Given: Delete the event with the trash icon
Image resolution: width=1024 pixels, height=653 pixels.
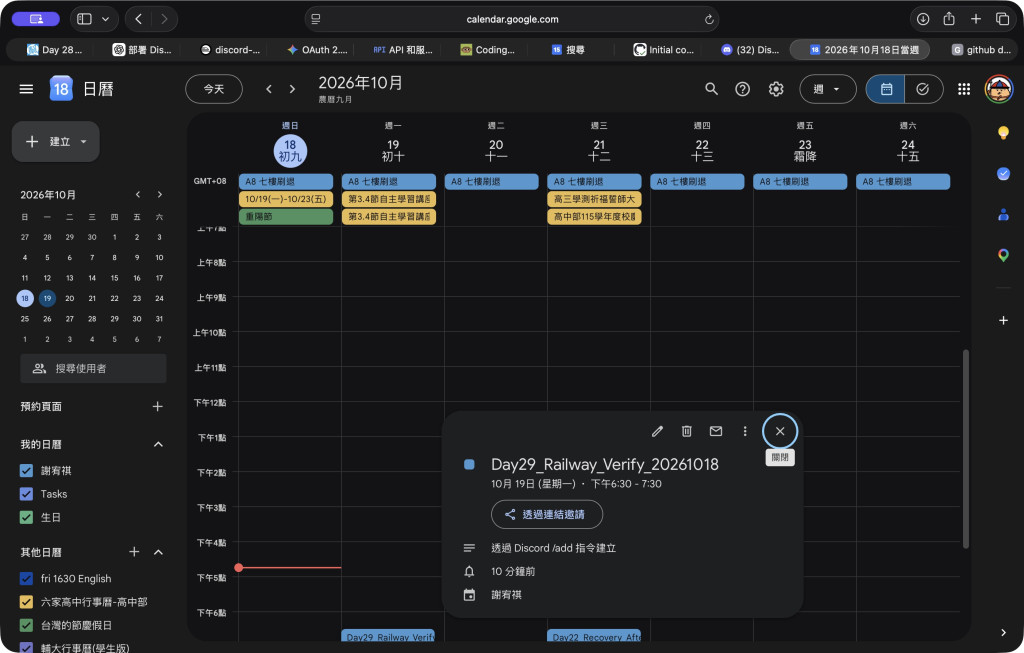Looking at the screenshot, I should coord(686,431).
